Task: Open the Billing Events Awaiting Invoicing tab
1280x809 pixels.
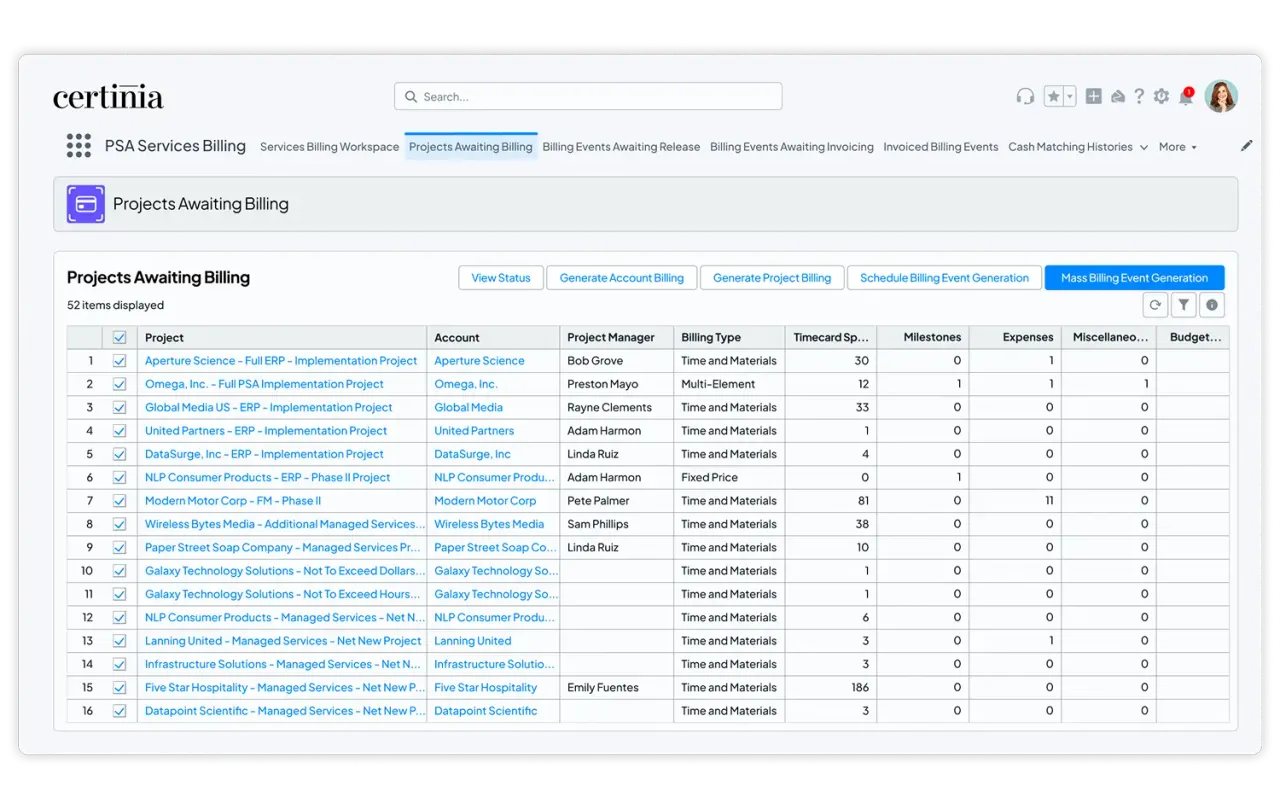Action: click(x=792, y=147)
